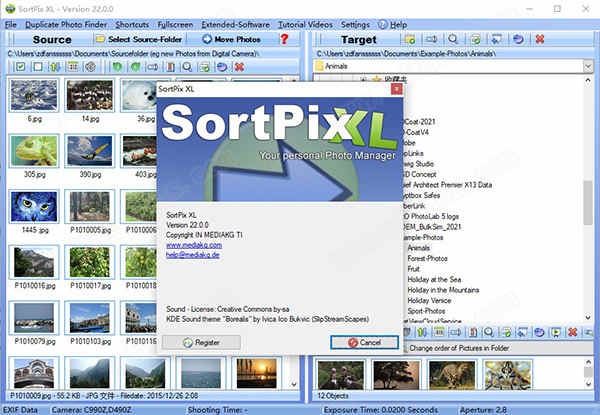This screenshot has width=600, height=415.
Task: Open the Shortcuts menu
Action: (x=132, y=24)
